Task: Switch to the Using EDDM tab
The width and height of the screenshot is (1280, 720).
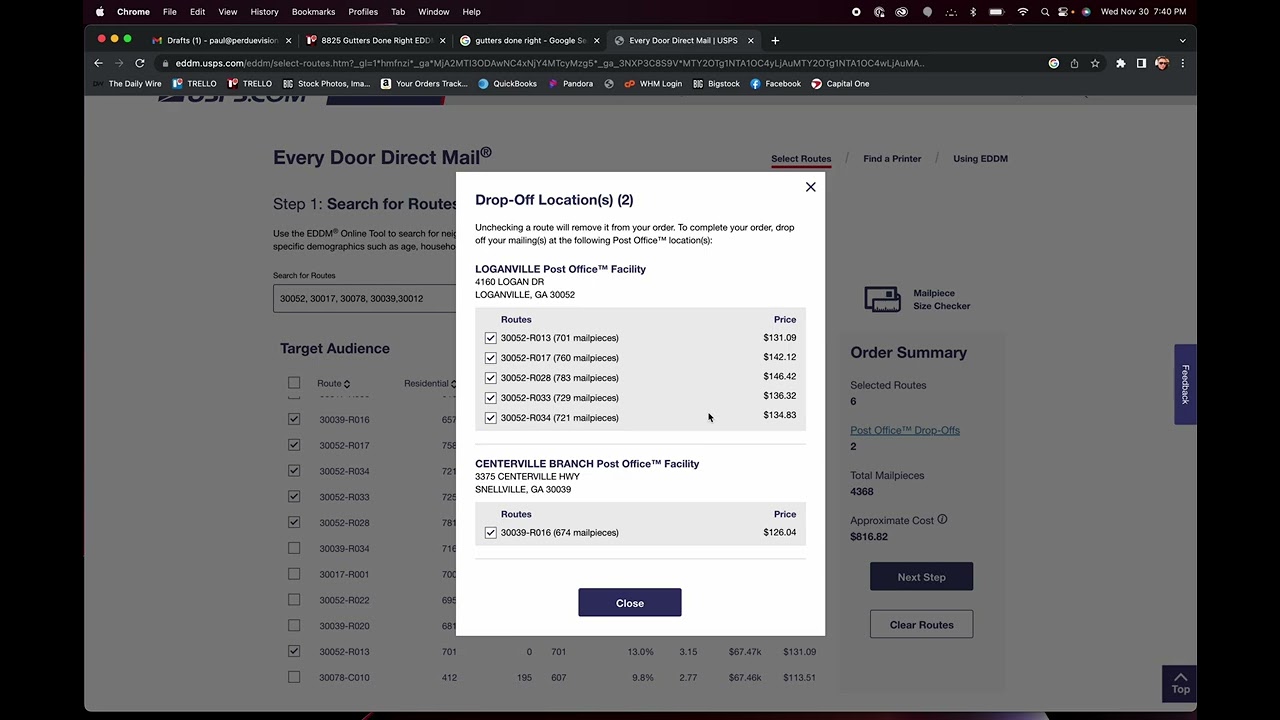Action: point(980,159)
